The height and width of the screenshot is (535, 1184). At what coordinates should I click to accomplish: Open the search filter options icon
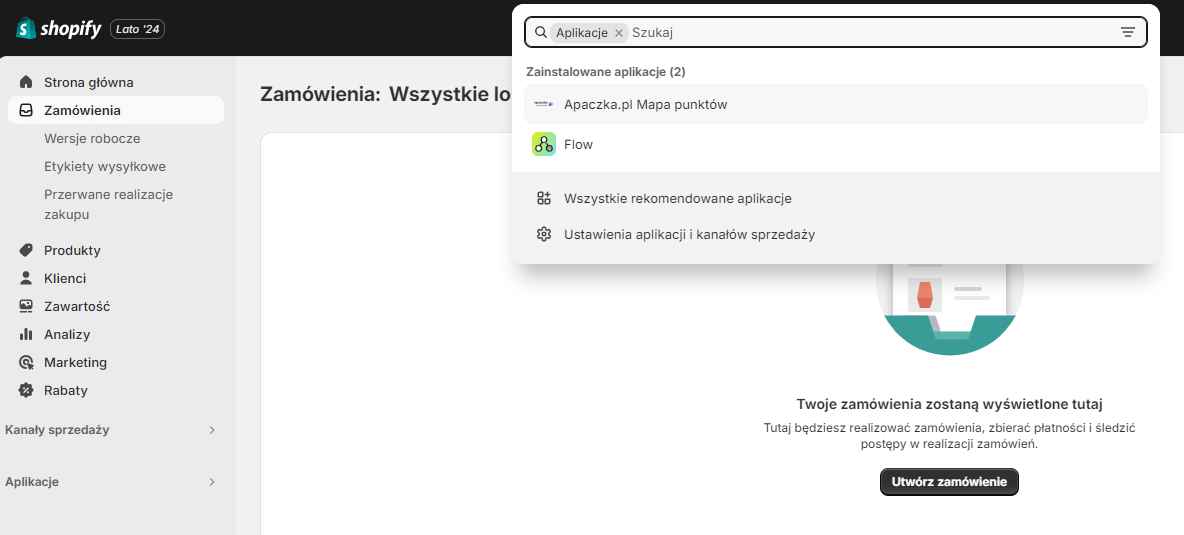pos(1127,32)
